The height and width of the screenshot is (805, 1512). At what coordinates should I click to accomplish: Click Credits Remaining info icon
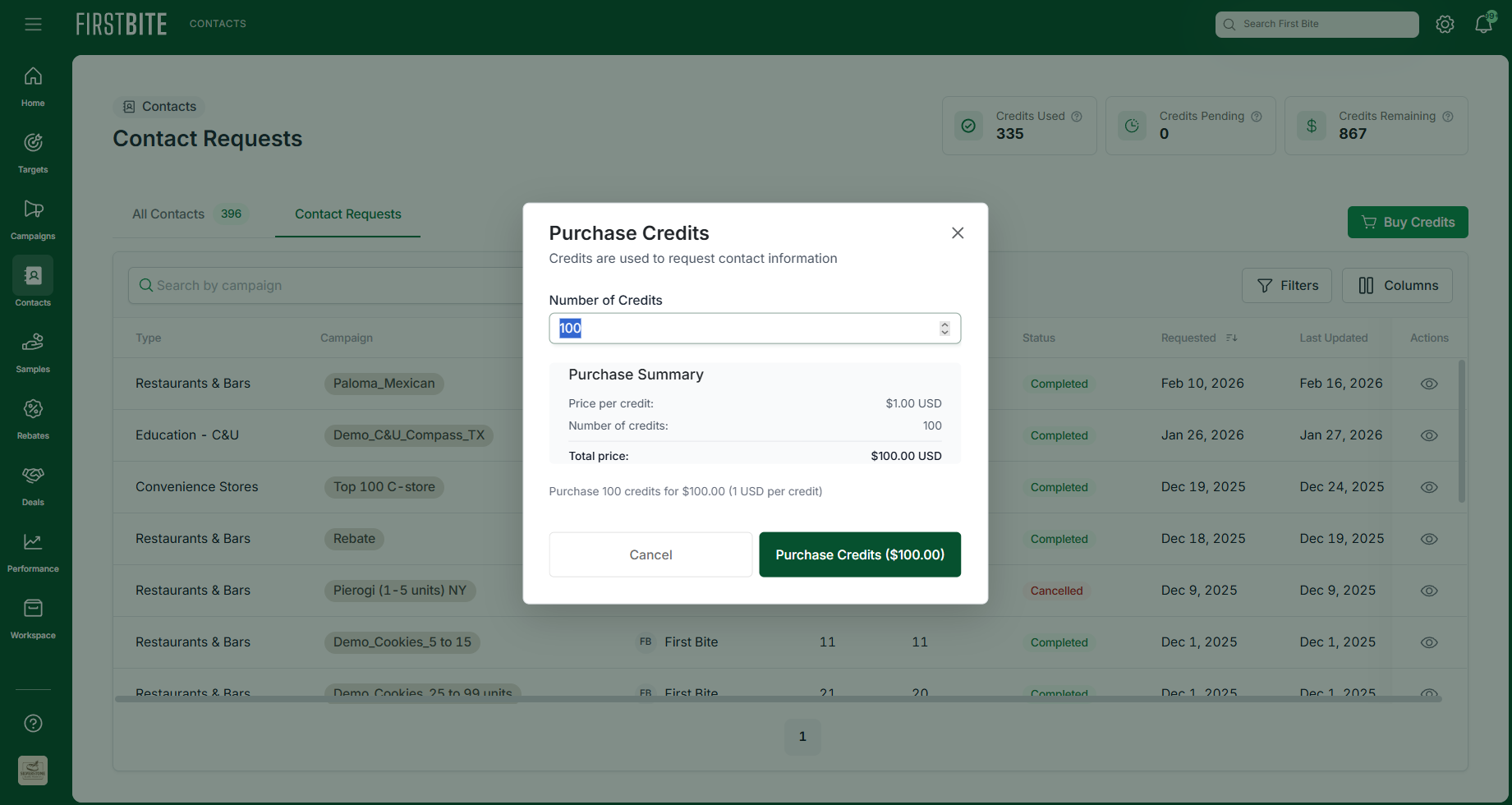1448,117
